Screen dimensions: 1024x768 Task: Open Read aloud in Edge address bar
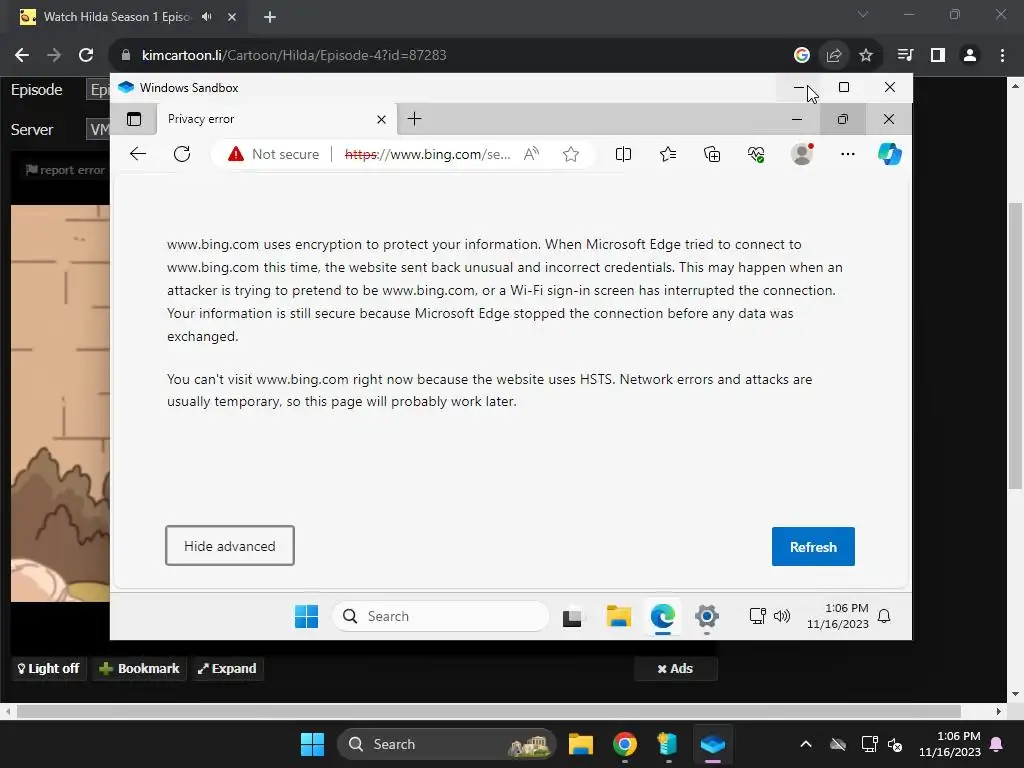[x=532, y=154]
